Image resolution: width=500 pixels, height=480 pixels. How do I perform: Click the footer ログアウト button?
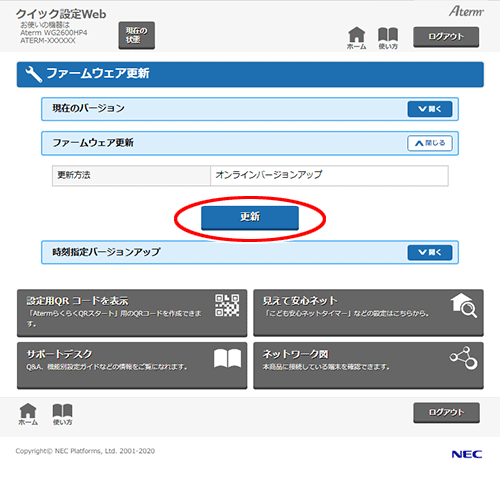(x=446, y=413)
